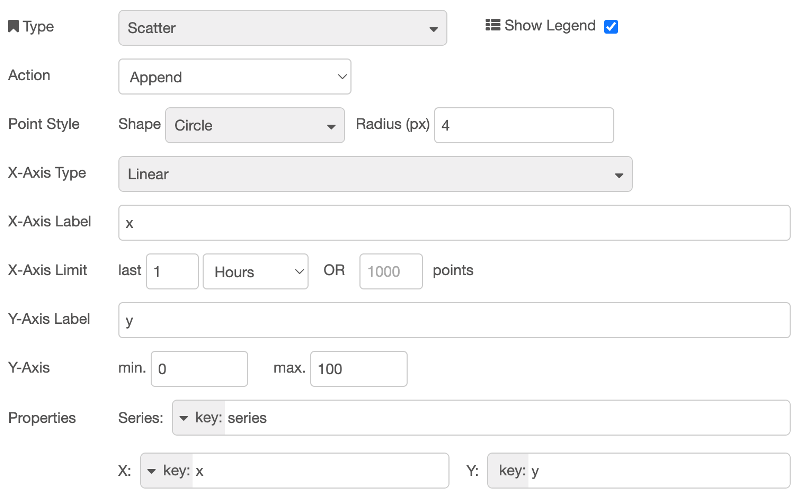Click the X-Axis Limit last value field

[x=172, y=271]
